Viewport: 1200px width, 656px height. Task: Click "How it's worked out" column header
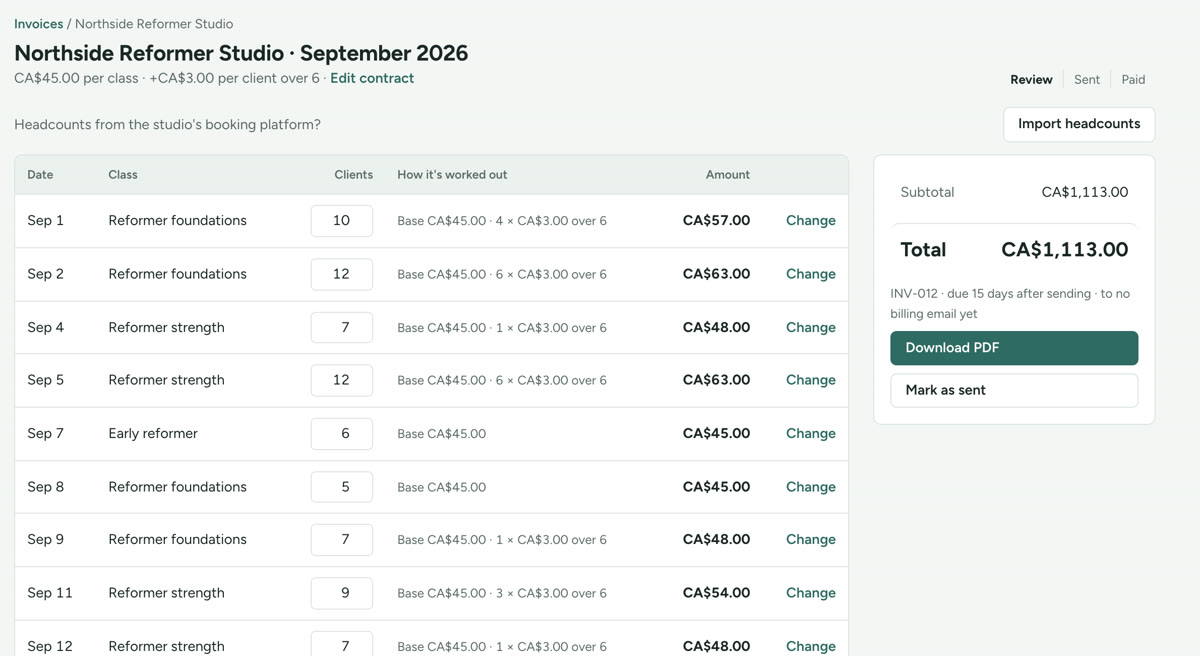pos(452,174)
